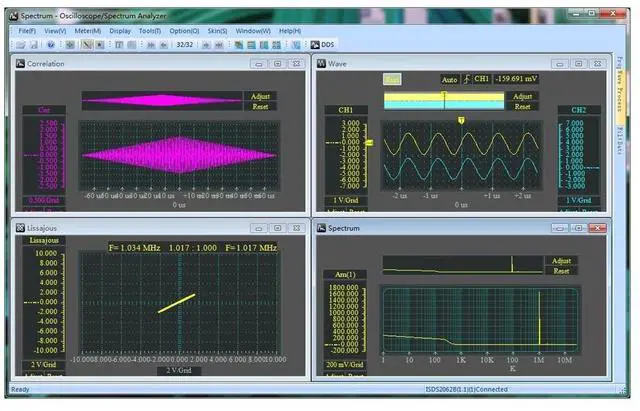
Task: Click the yellow trigger position marker above waveform
Action: tap(461, 120)
